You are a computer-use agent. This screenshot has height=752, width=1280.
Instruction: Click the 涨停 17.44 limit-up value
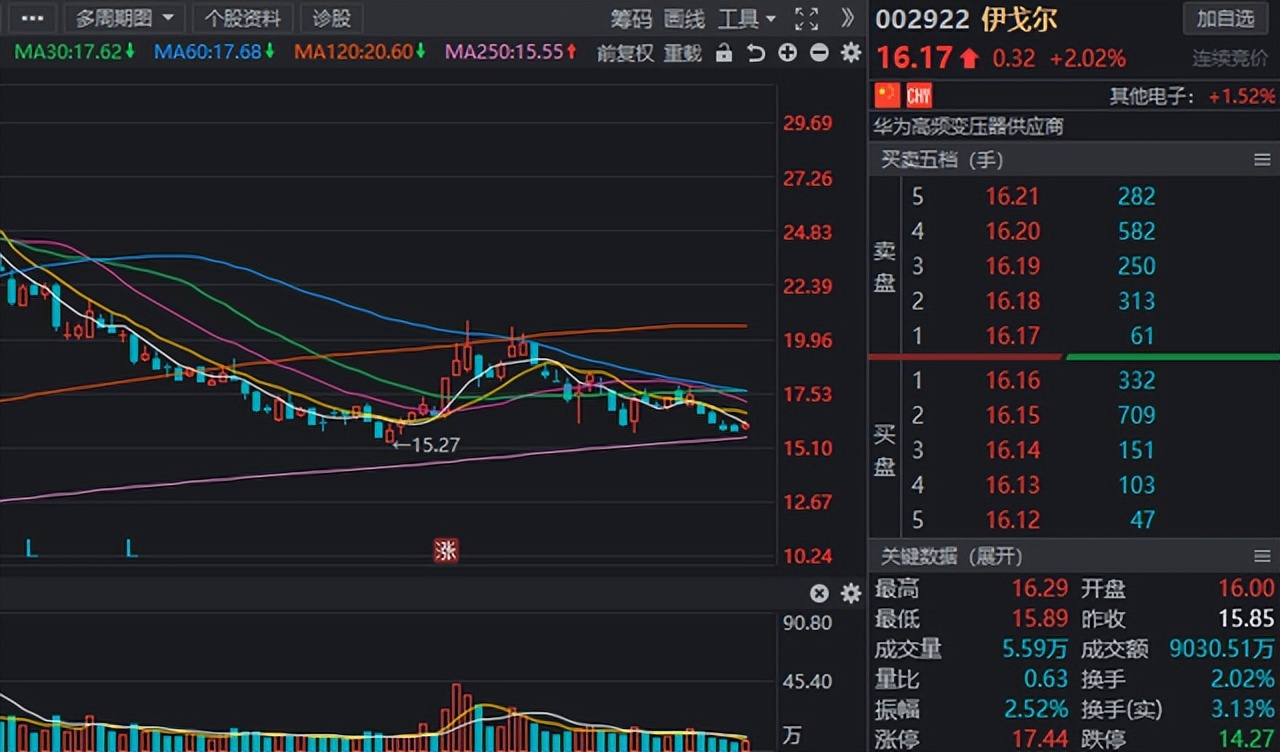1040,739
